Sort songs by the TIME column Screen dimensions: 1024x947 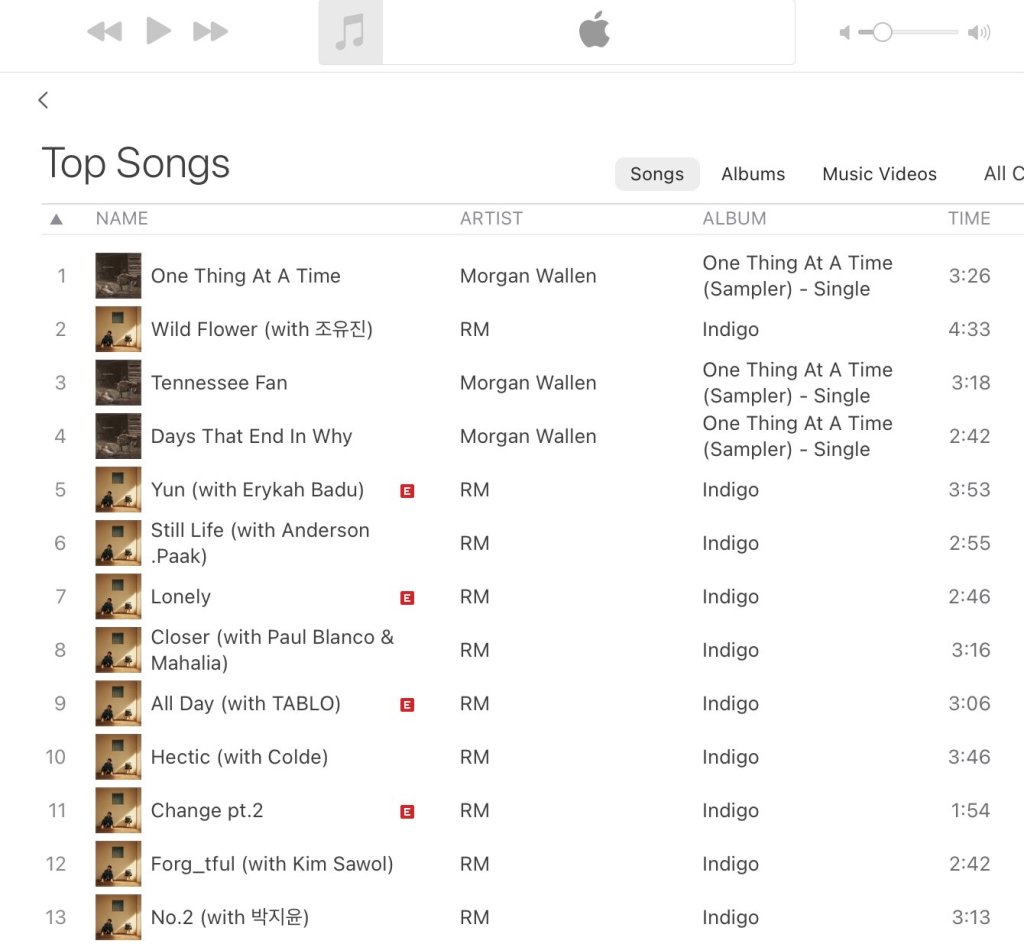[969, 219]
